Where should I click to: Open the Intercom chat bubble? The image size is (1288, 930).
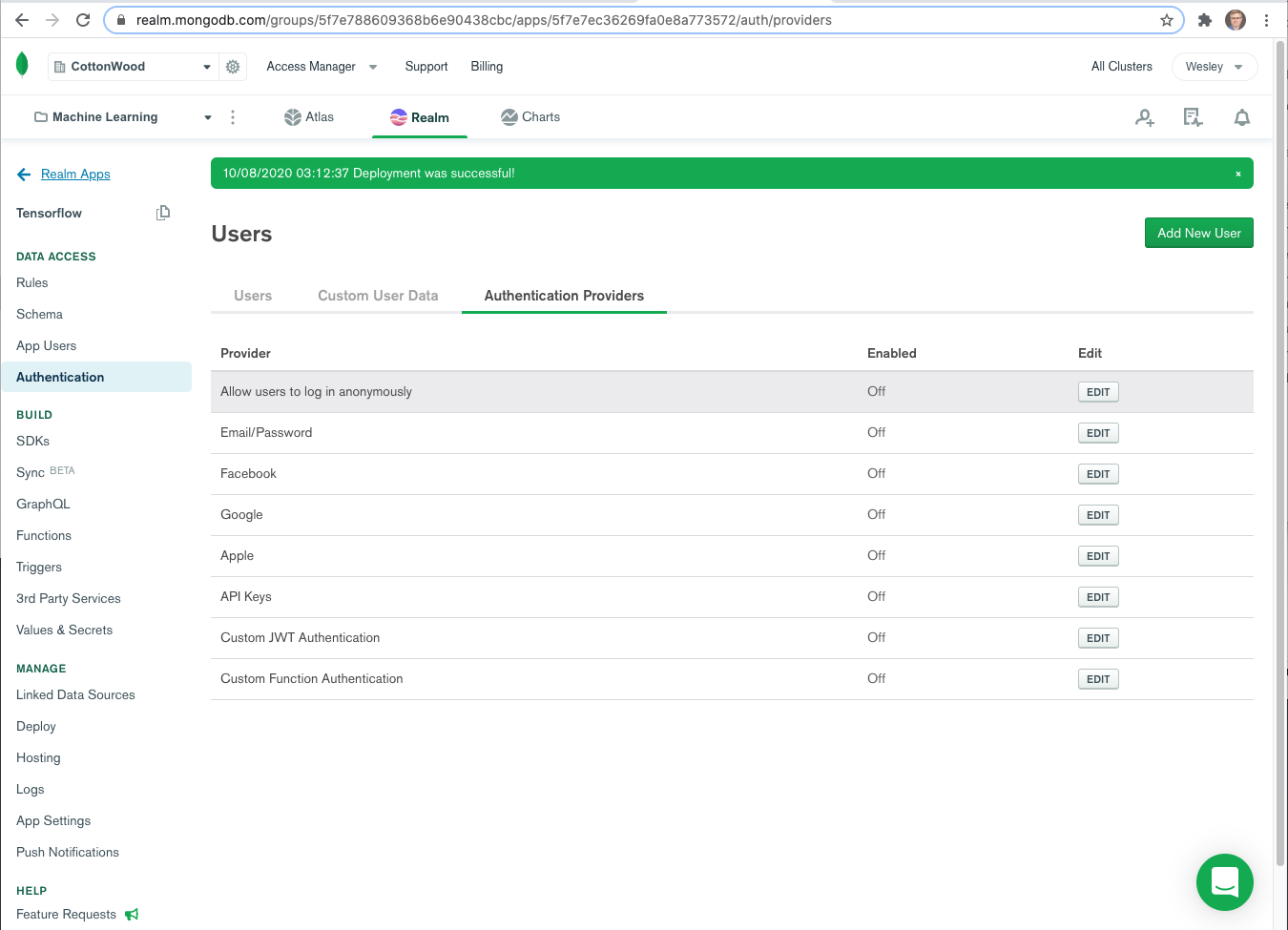point(1225,882)
